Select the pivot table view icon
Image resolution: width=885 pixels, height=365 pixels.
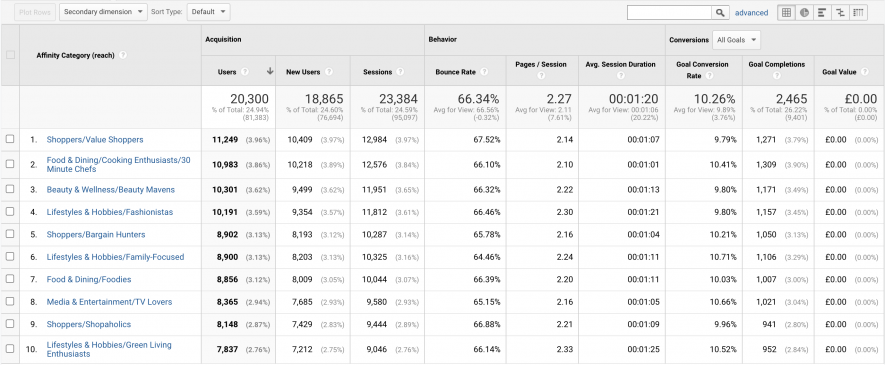pos(858,12)
